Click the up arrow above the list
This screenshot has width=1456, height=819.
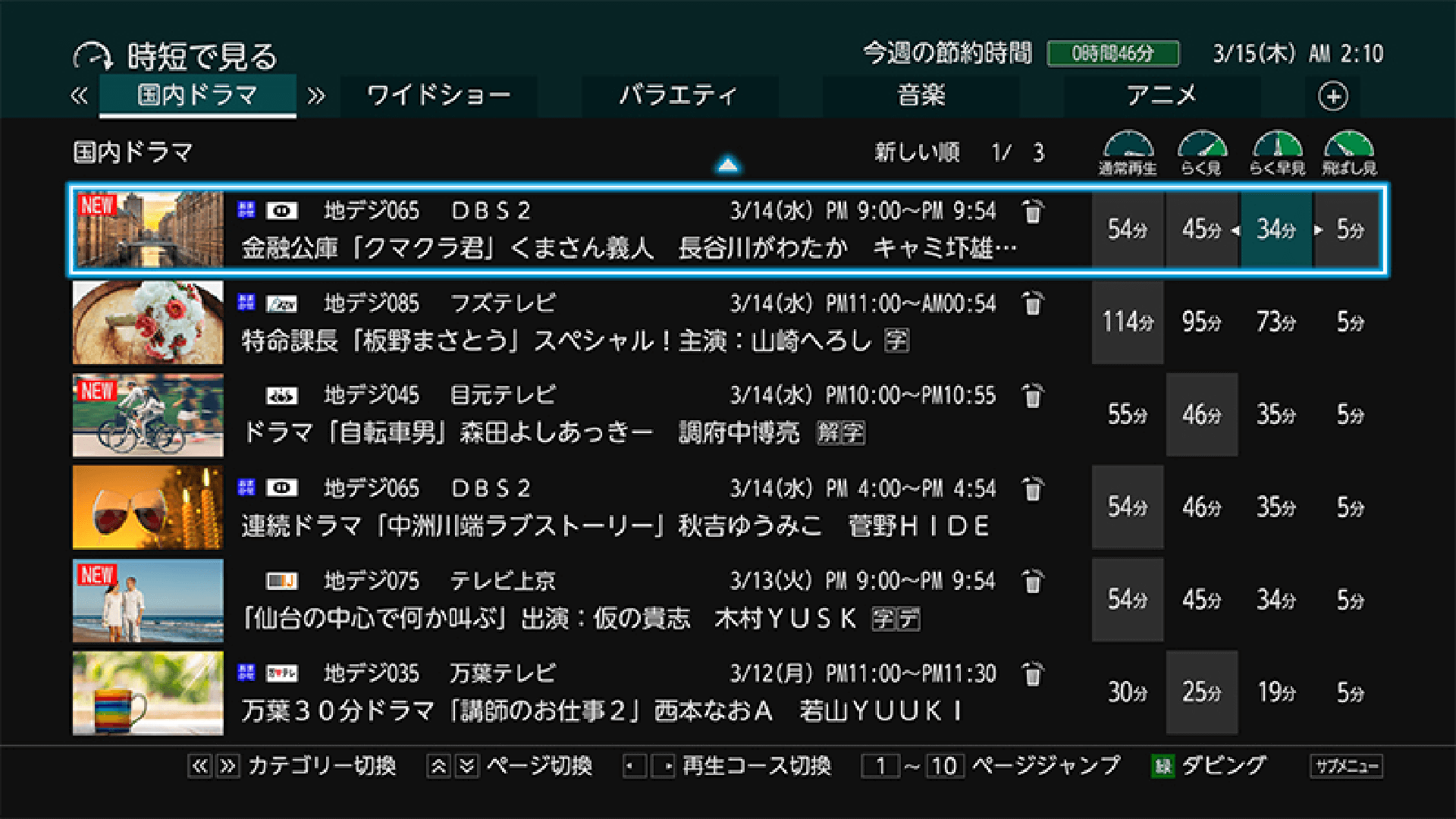coord(727,164)
